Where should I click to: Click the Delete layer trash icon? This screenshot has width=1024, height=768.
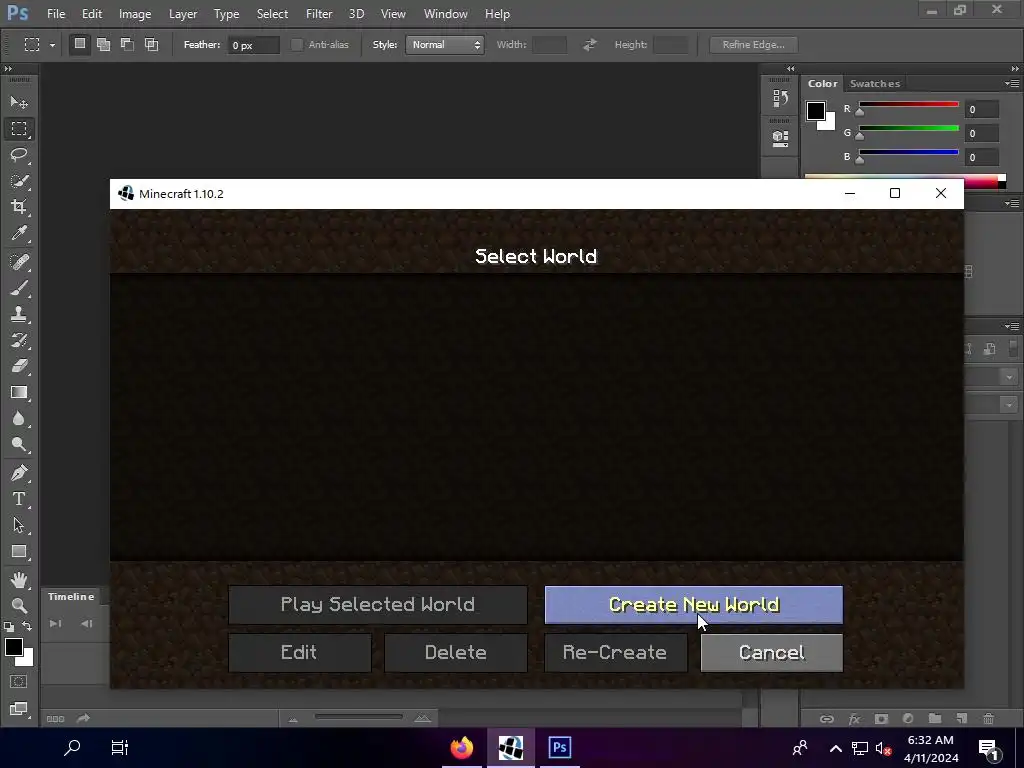989,718
